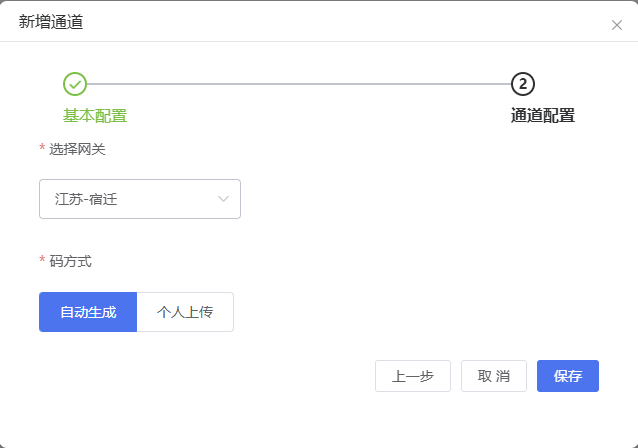Click the green checkmark step icon

point(75,84)
